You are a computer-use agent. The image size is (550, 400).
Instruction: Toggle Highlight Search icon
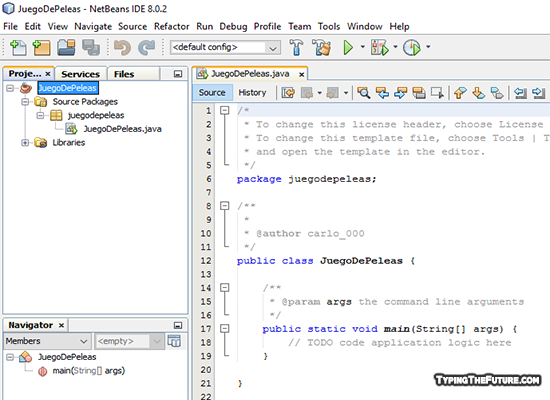click(419, 93)
